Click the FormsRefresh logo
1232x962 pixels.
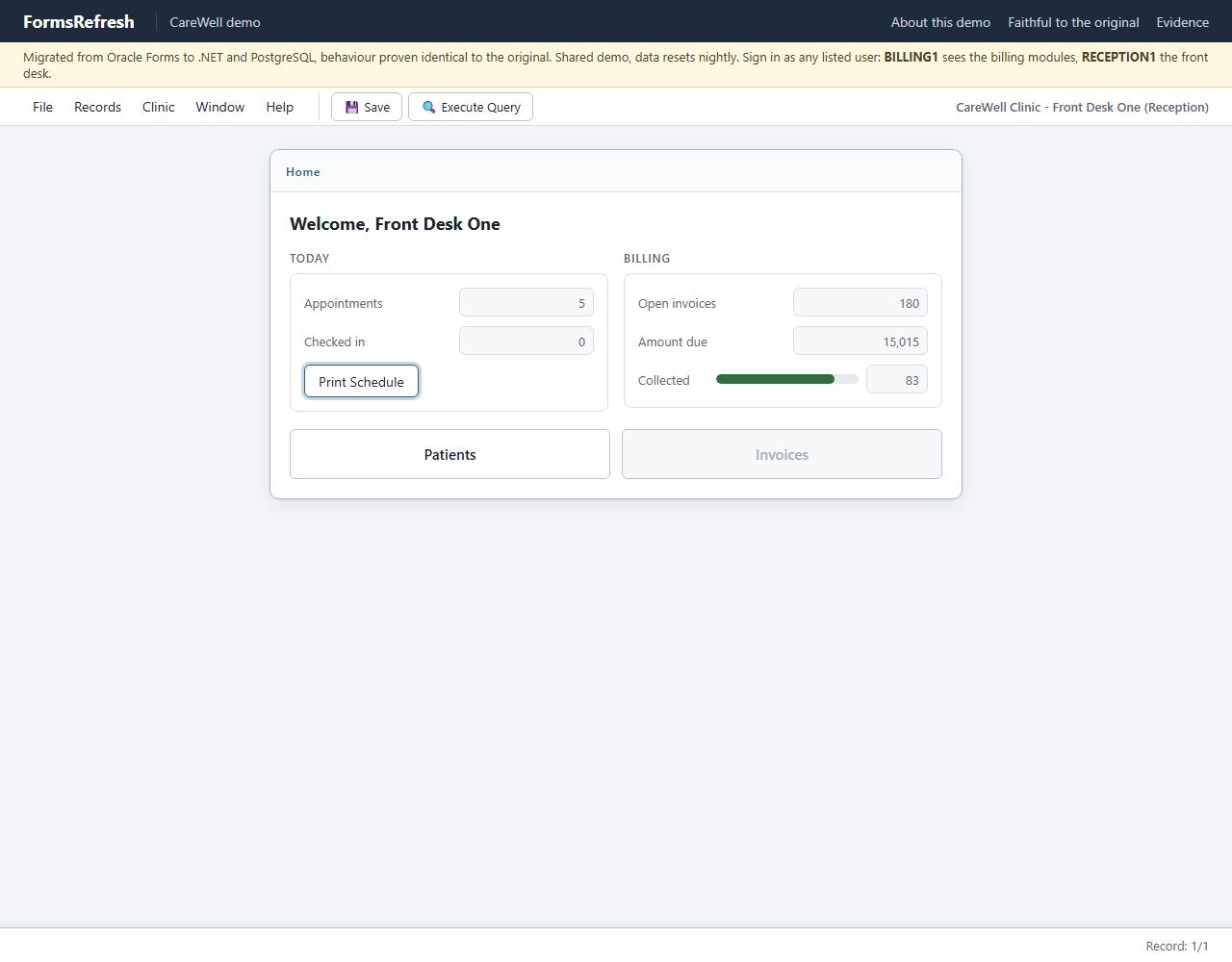[79, 21]
